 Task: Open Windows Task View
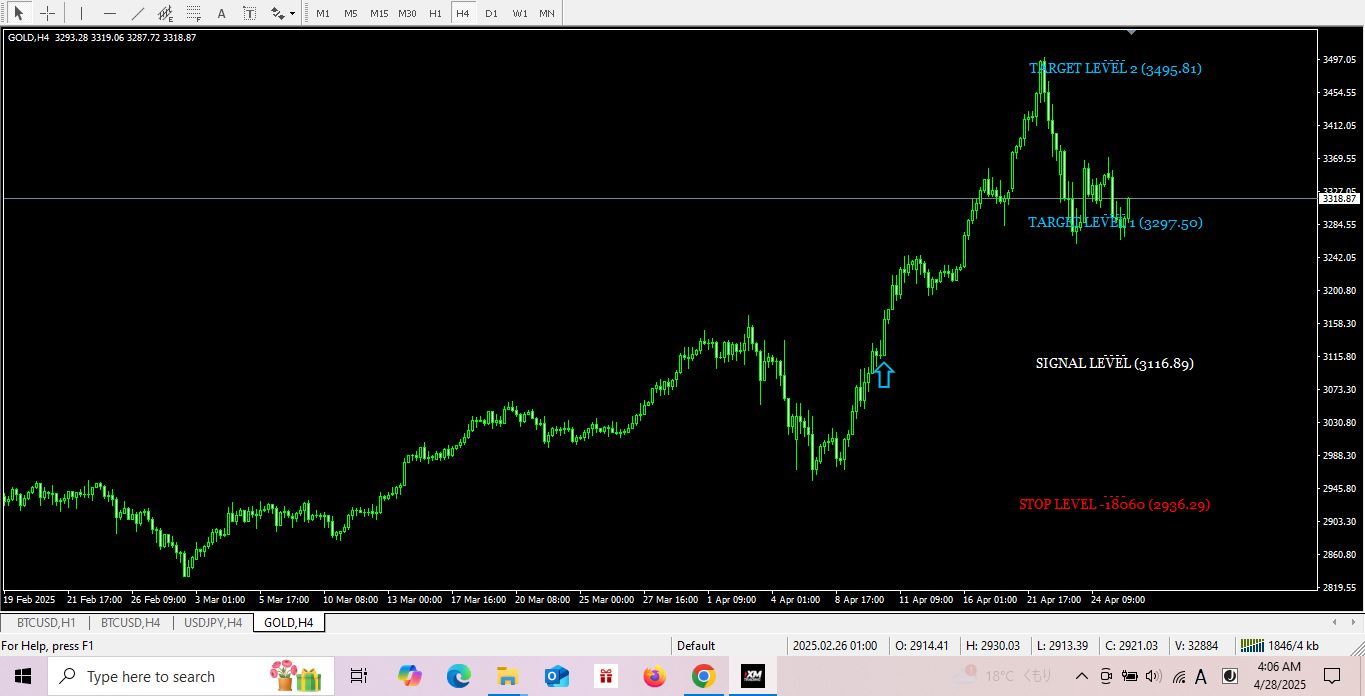(x=359, y=676)
